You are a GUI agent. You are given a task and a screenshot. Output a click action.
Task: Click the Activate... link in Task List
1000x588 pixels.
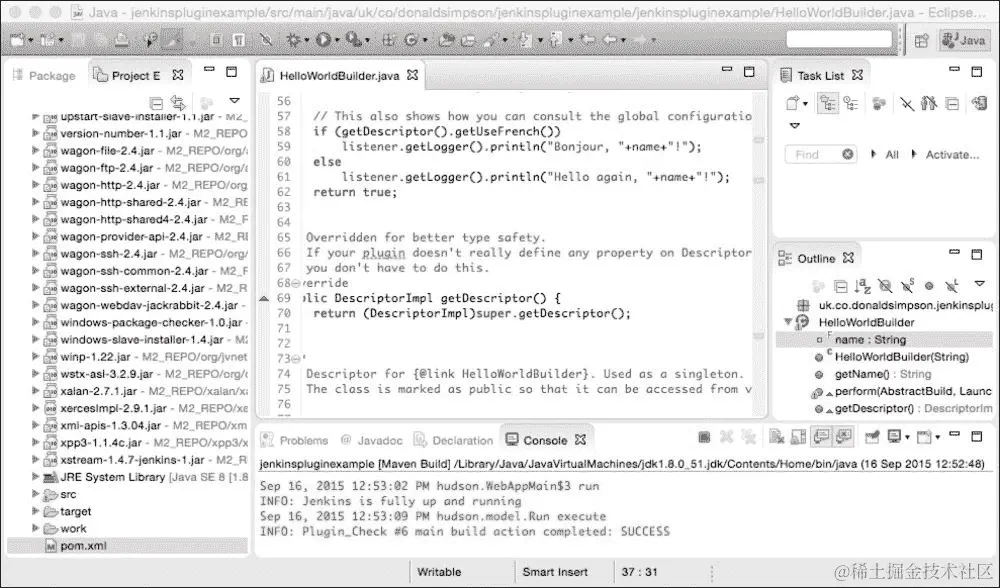point(952,154)
